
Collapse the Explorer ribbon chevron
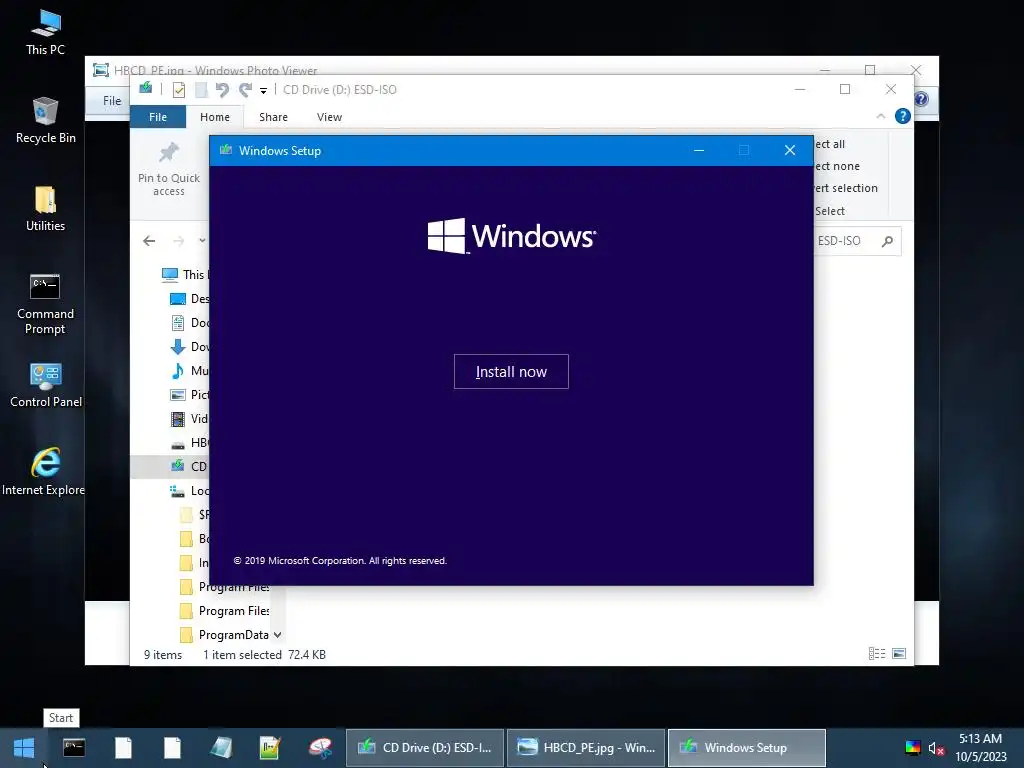880,116
